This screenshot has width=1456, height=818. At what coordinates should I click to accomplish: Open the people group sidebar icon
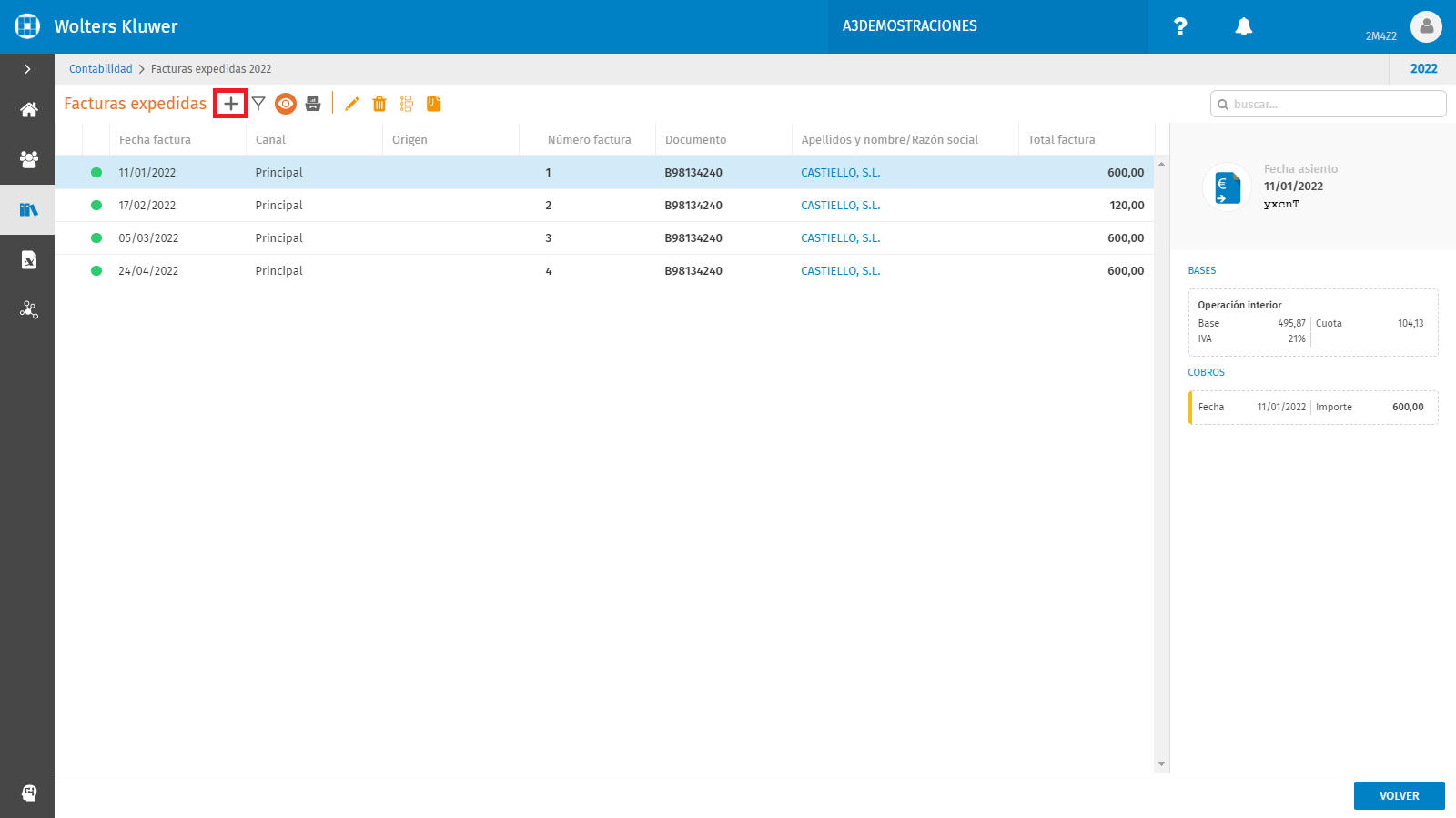(29, 159)
